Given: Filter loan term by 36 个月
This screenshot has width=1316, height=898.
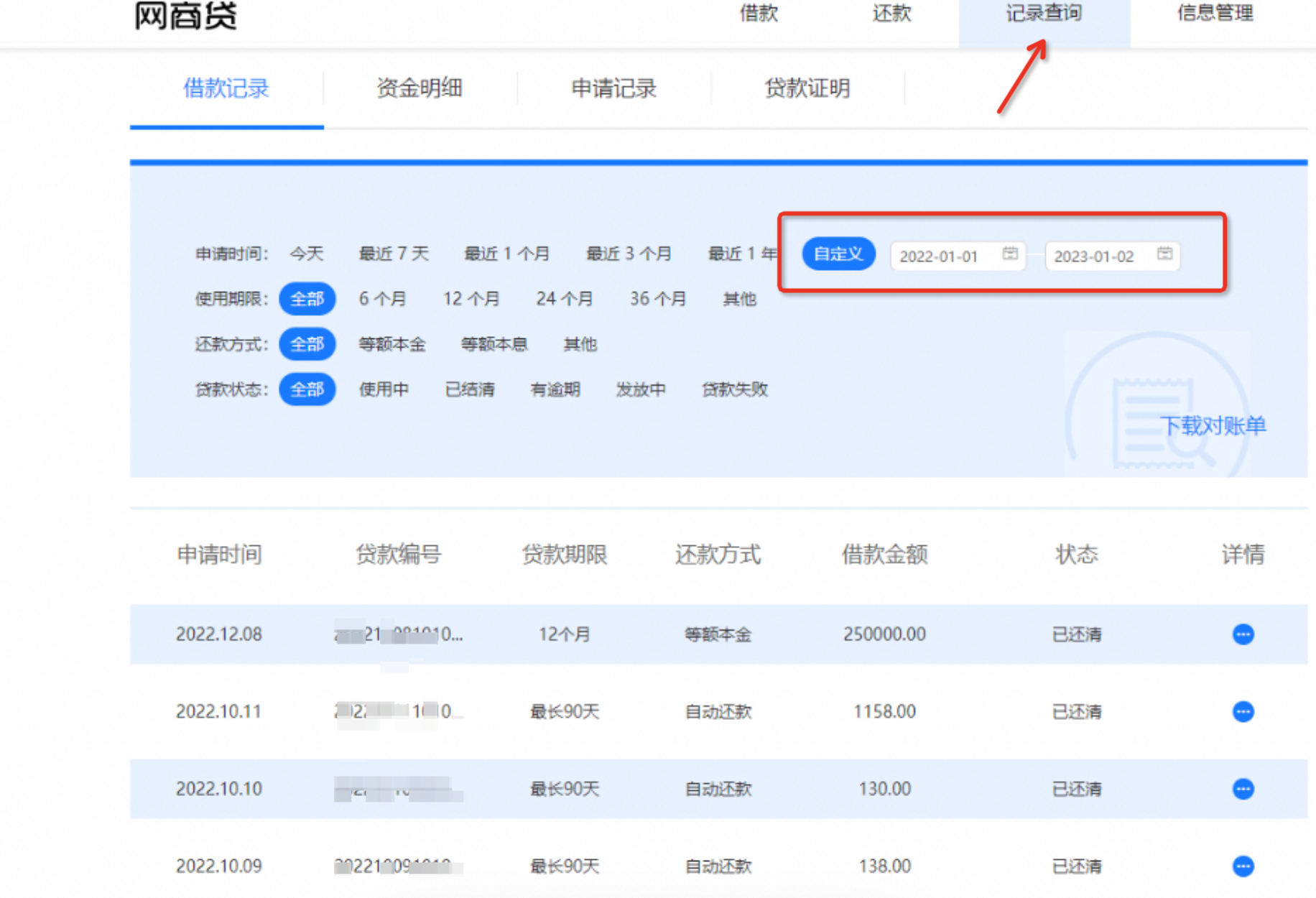Looking at the screenshot, I should click(x=657, y=299).
